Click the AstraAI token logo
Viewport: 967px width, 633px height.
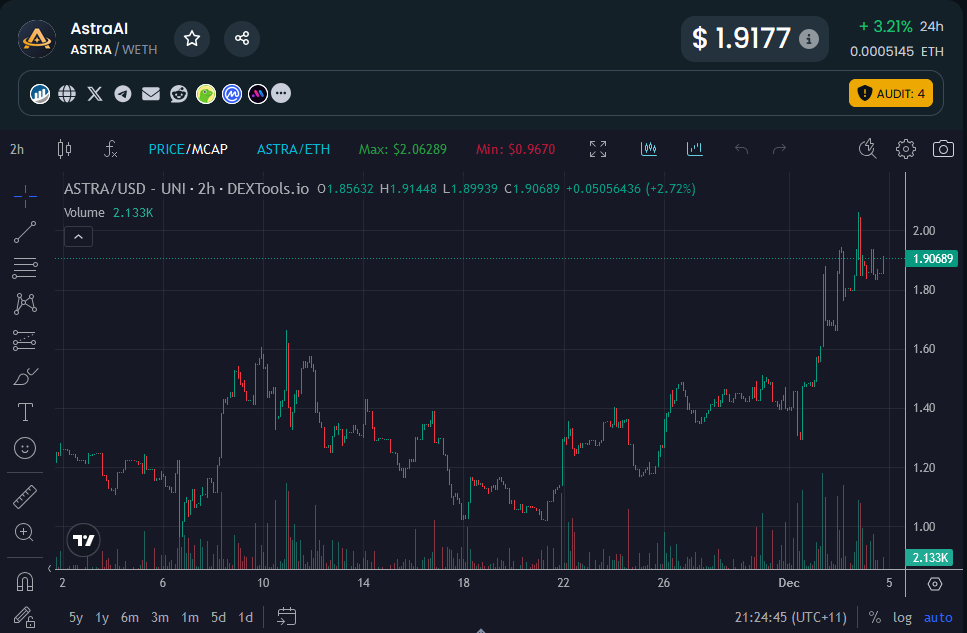point(37,39)
